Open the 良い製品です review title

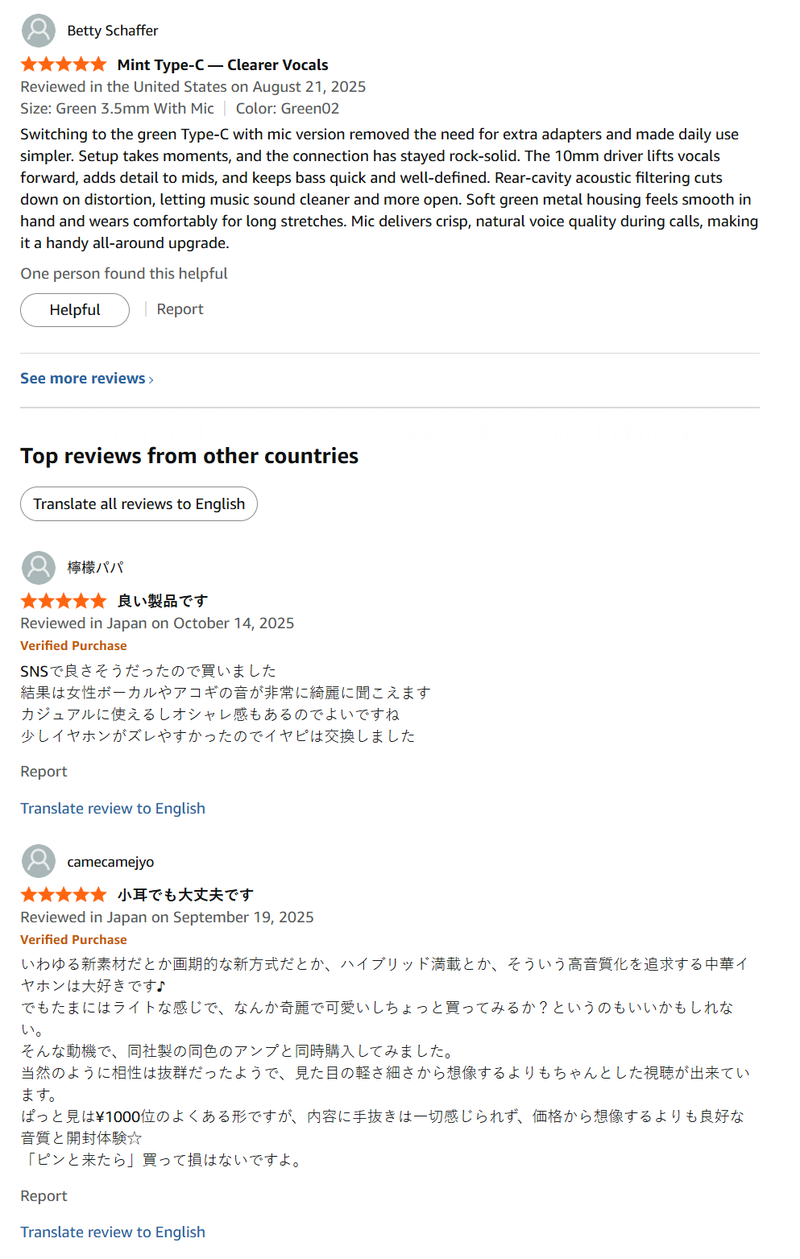click(x=163, y=601)
